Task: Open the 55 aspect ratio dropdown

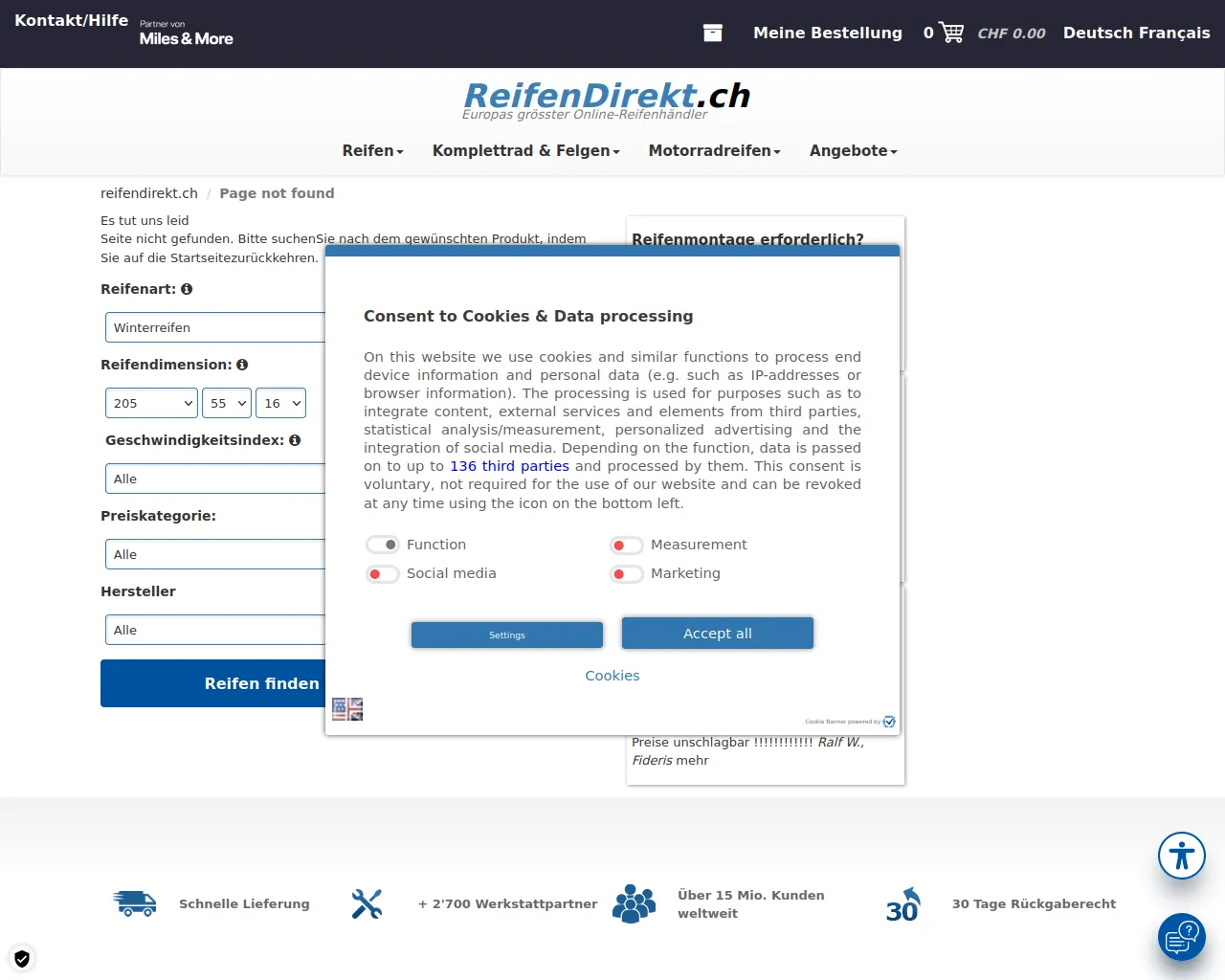Action: (x=227, y=403)
